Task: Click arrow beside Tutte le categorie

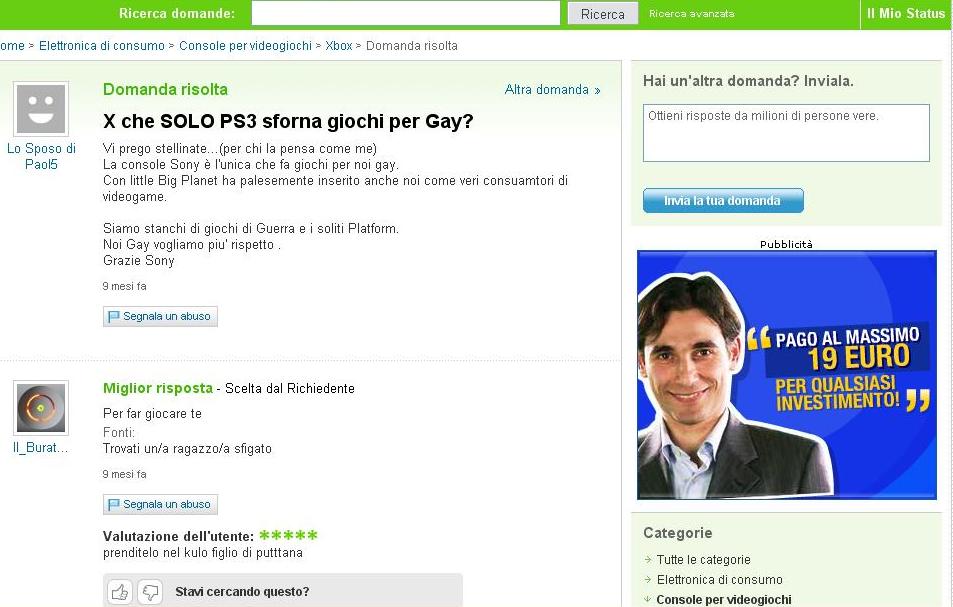Action: 648,560
